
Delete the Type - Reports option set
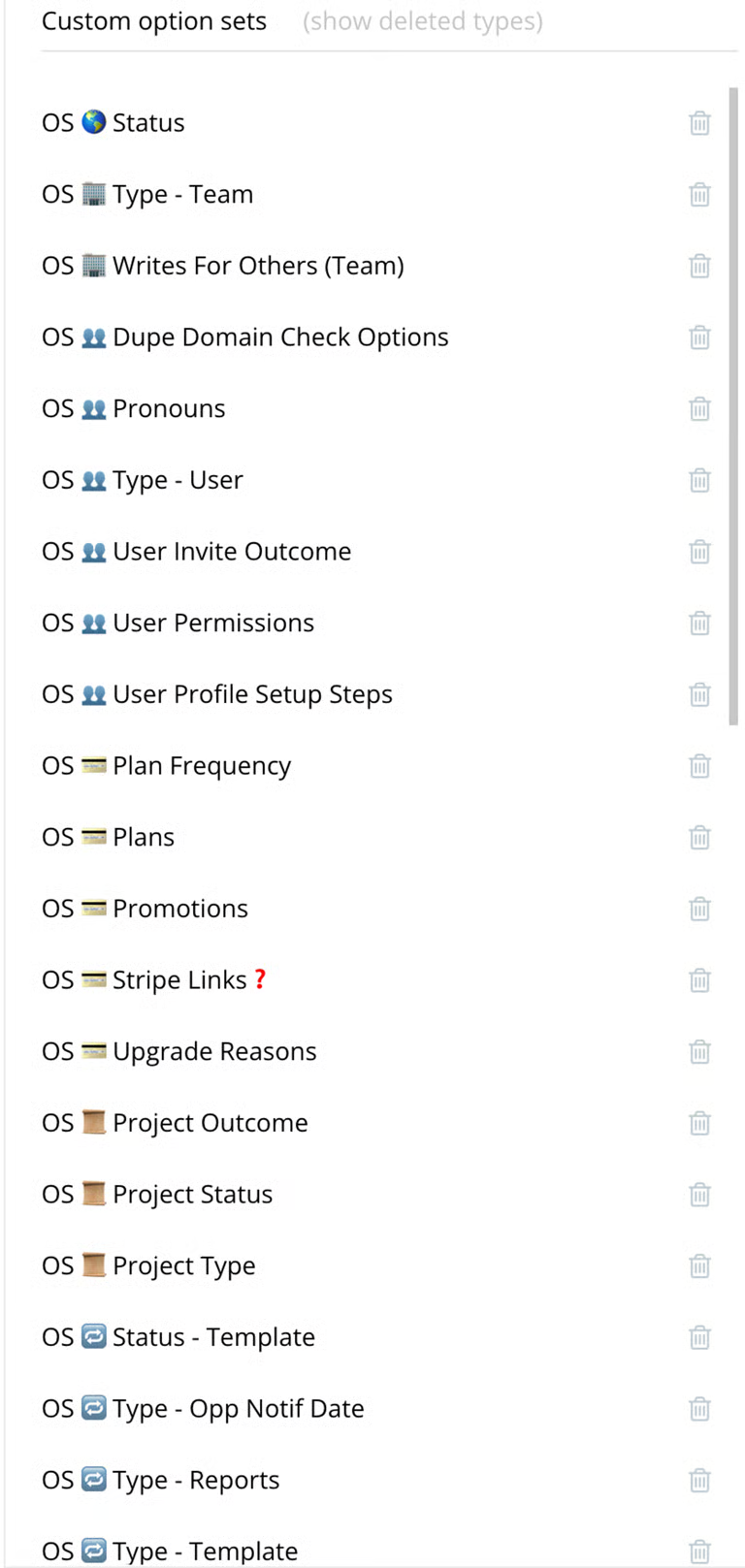pos(699,1481)
